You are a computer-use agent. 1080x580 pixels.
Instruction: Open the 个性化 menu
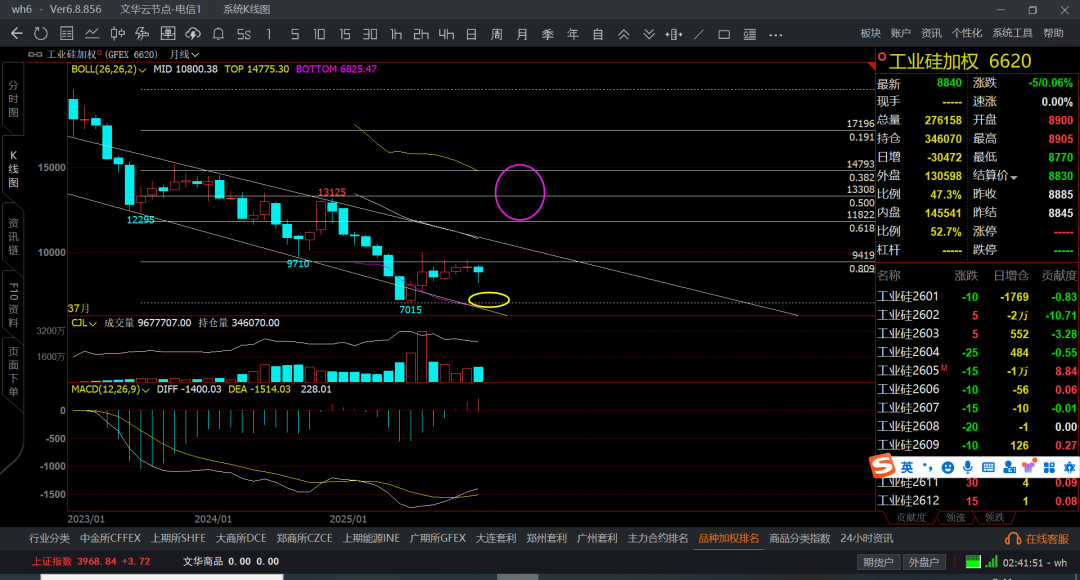click(966, 33)
